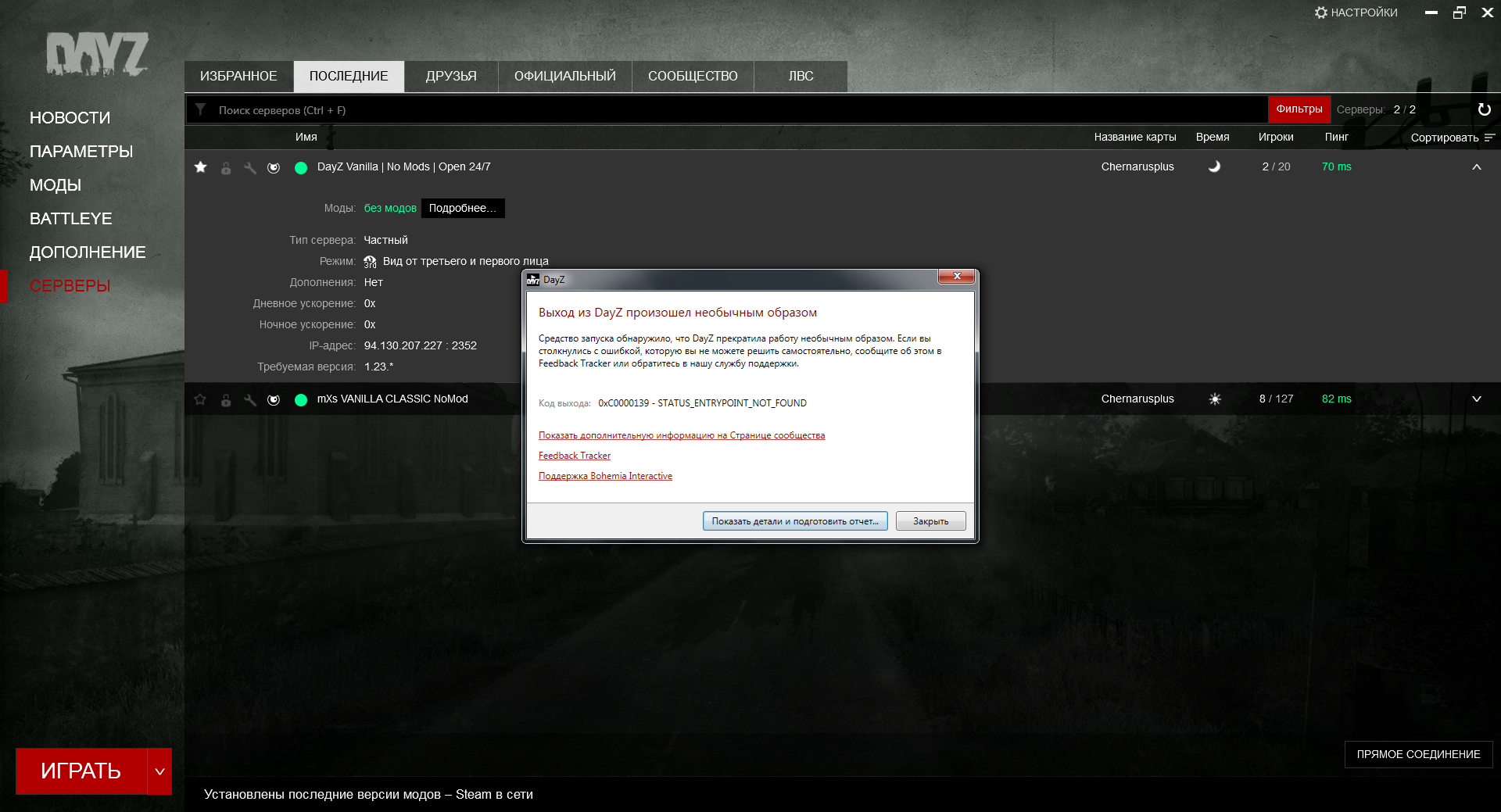This screenshot has height=812, width=1501.
Task: Click green status dot of DayZ Vanilla server
Action: 301,168
